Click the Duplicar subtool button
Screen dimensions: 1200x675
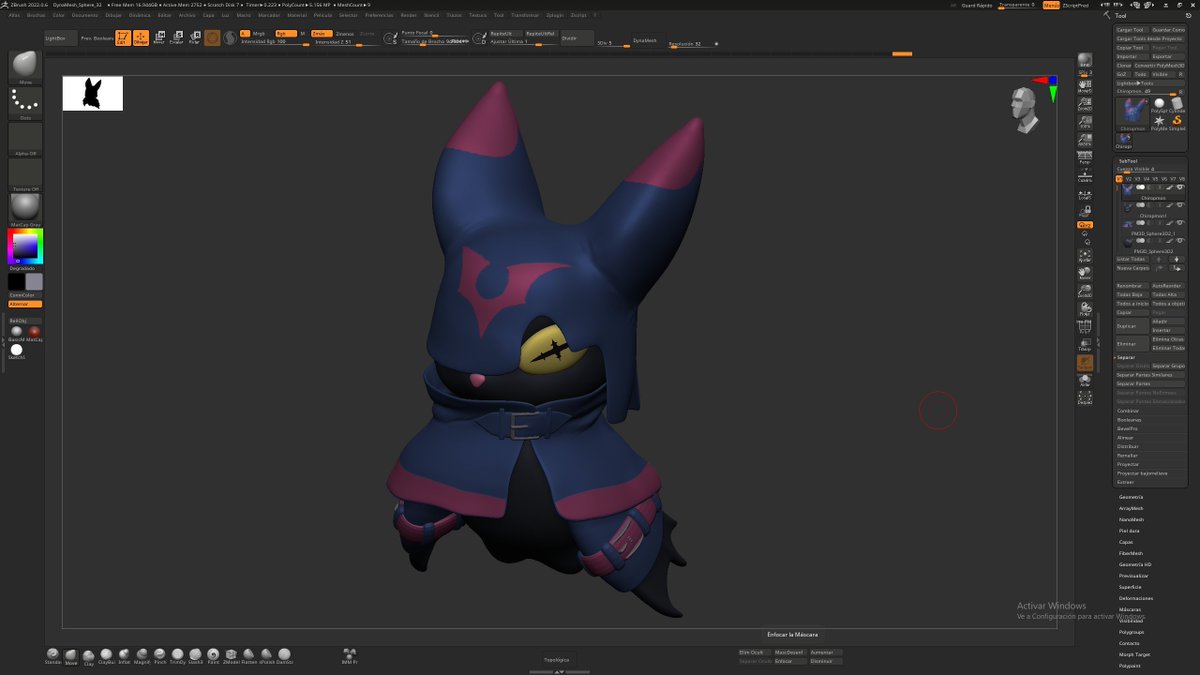coord(1132,326)
